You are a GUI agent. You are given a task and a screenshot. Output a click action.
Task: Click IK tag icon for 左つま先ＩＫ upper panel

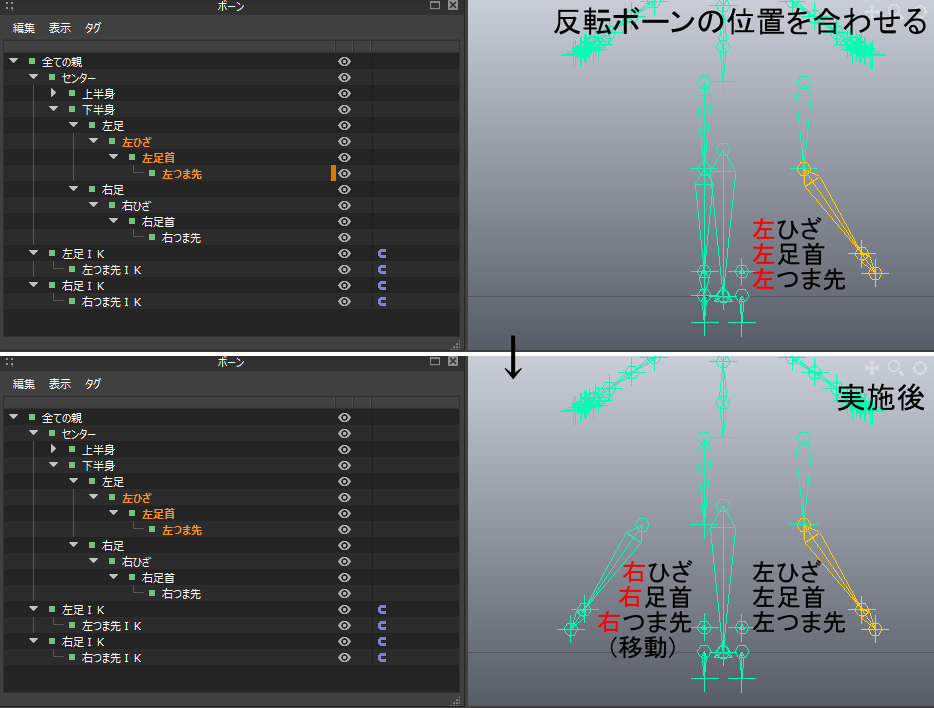point(382,270)
